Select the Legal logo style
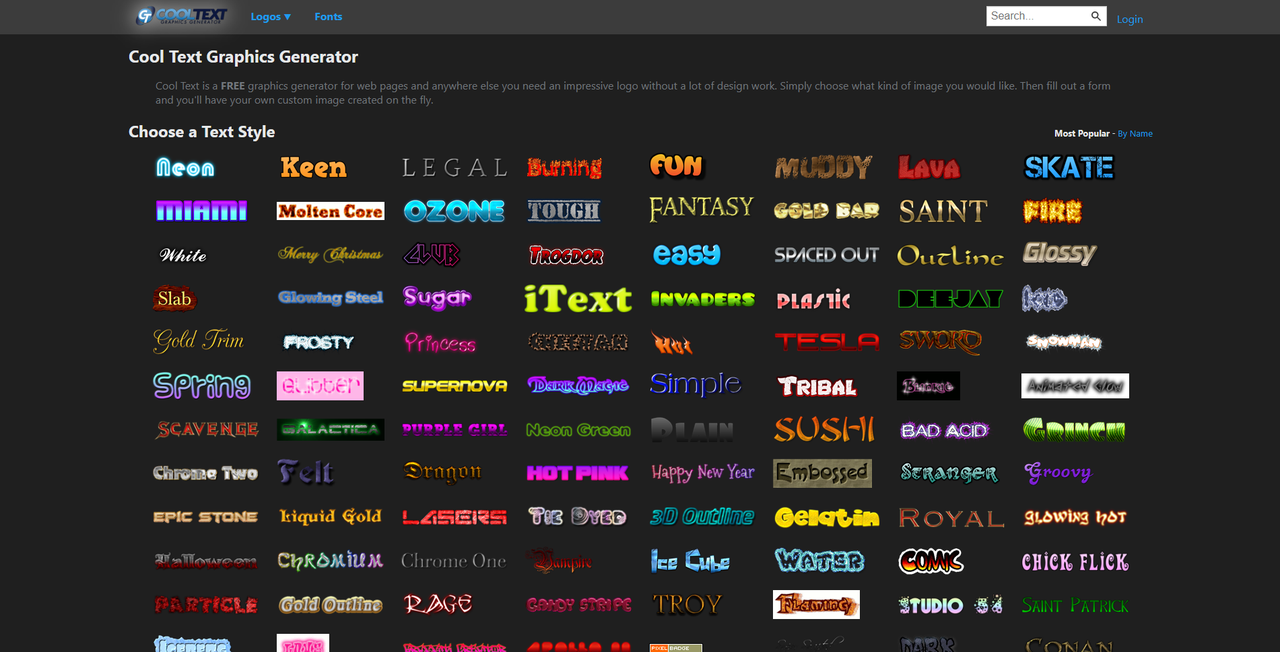Screen dimensions: 1280x652 click(x=454, y=167)
